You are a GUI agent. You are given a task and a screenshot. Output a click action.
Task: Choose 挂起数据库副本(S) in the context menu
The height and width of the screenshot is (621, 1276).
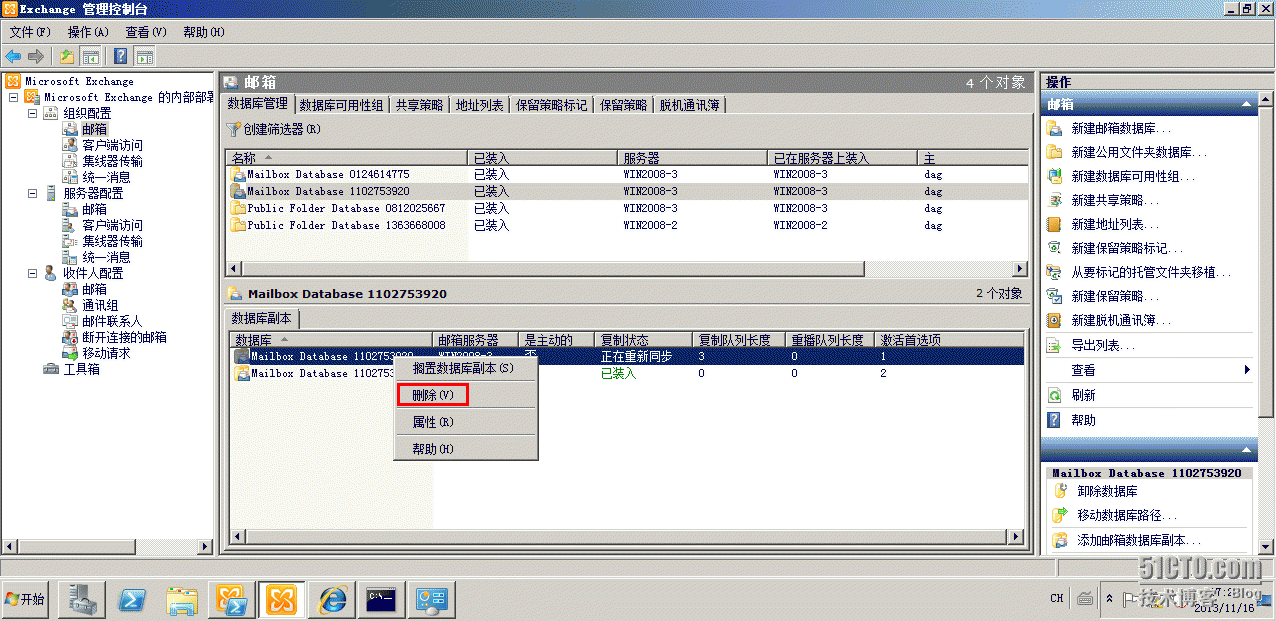pyautogui.click(x=463, y=368)
